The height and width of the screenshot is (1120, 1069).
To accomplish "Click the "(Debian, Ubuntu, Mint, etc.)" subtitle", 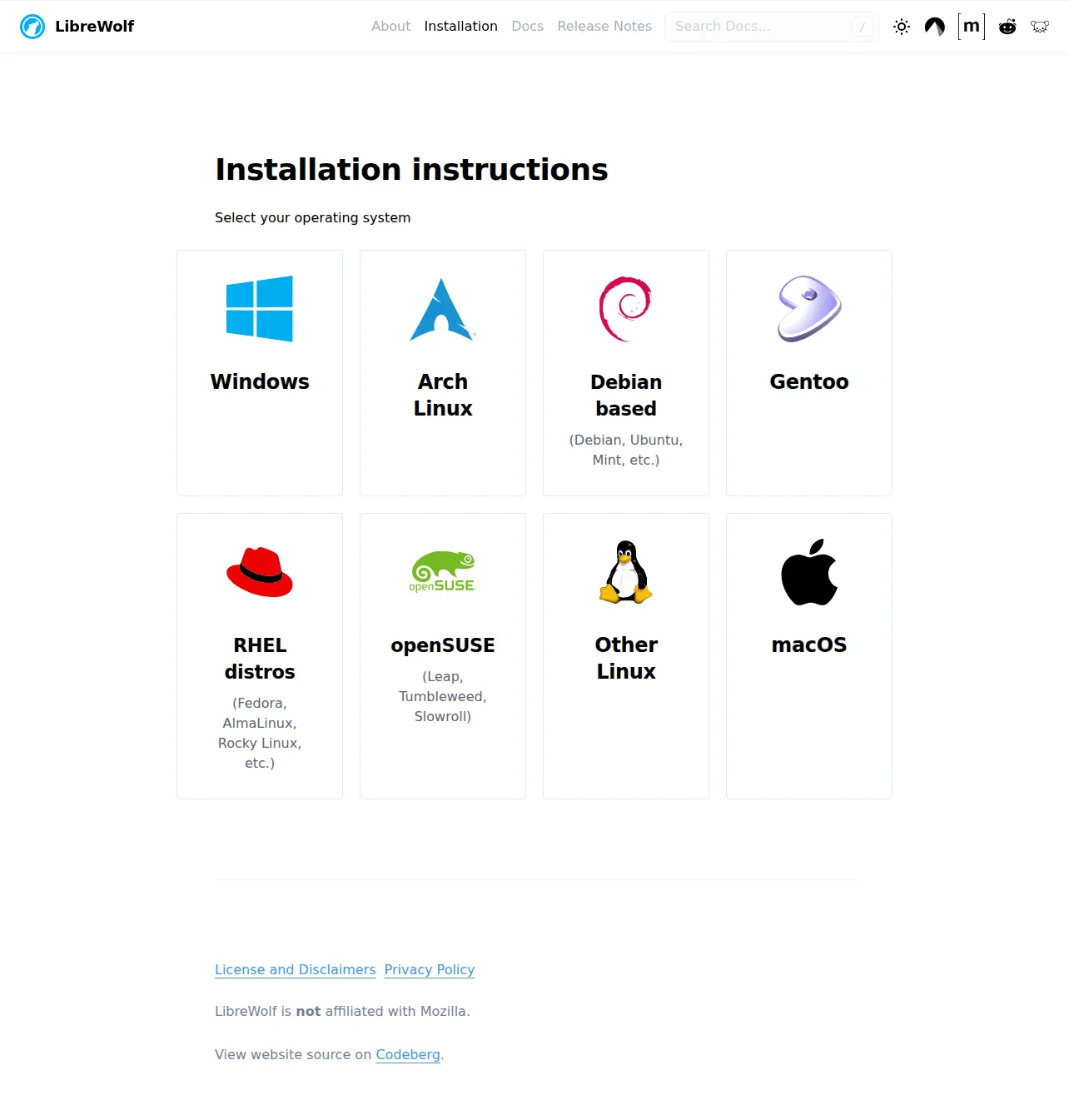I will click(626, 450).
